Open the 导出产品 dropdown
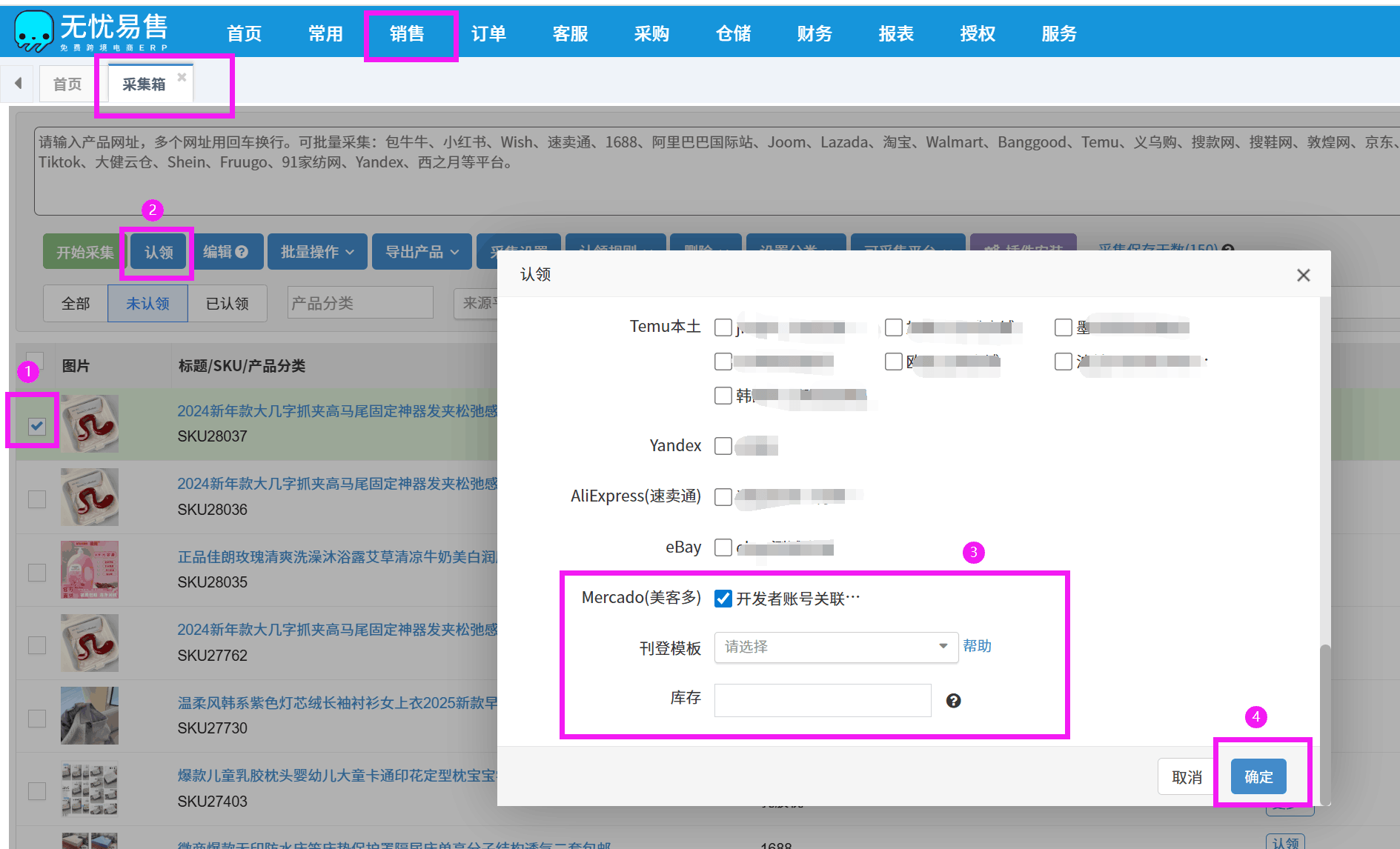This screenshot has width=1400, height=849. 422,251
